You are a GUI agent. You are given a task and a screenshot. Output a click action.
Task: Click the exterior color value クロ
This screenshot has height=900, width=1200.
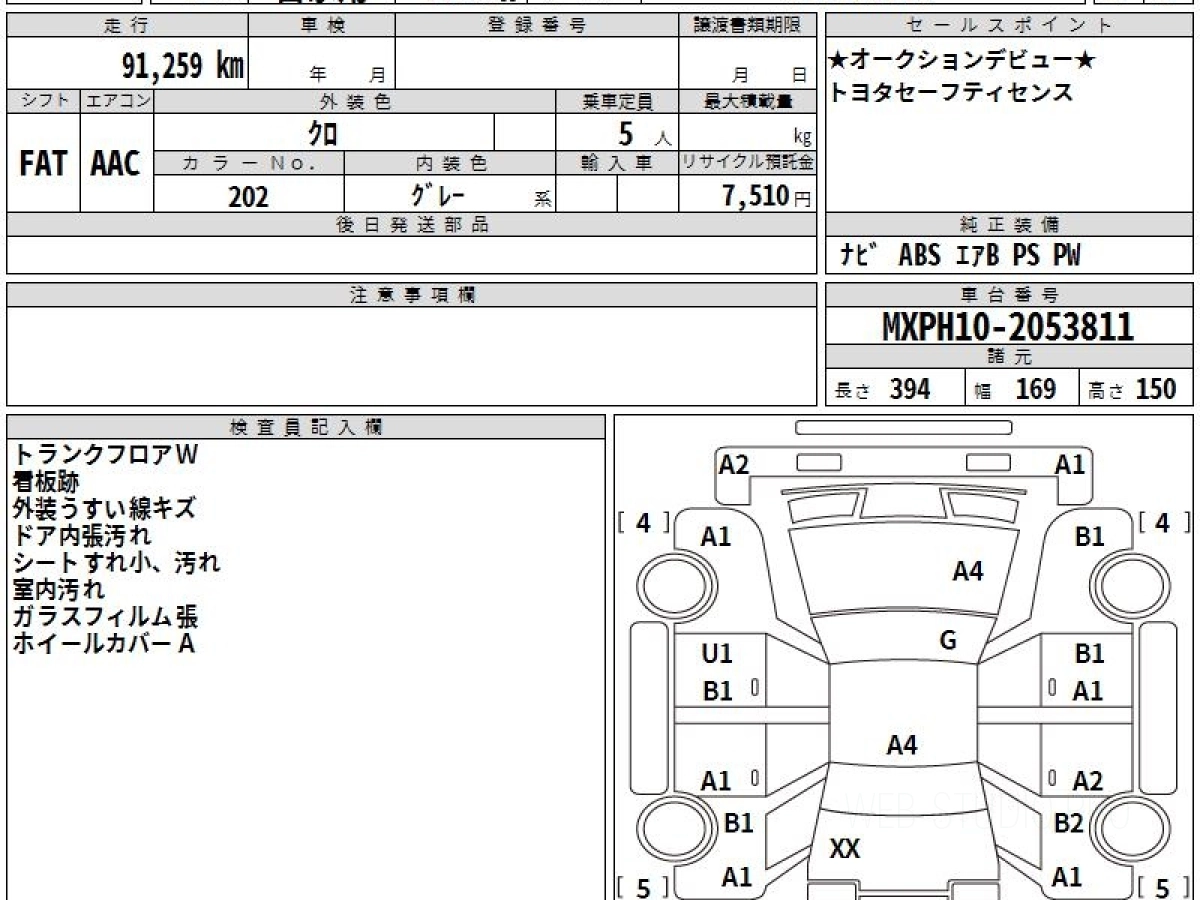tap(322, 132)
